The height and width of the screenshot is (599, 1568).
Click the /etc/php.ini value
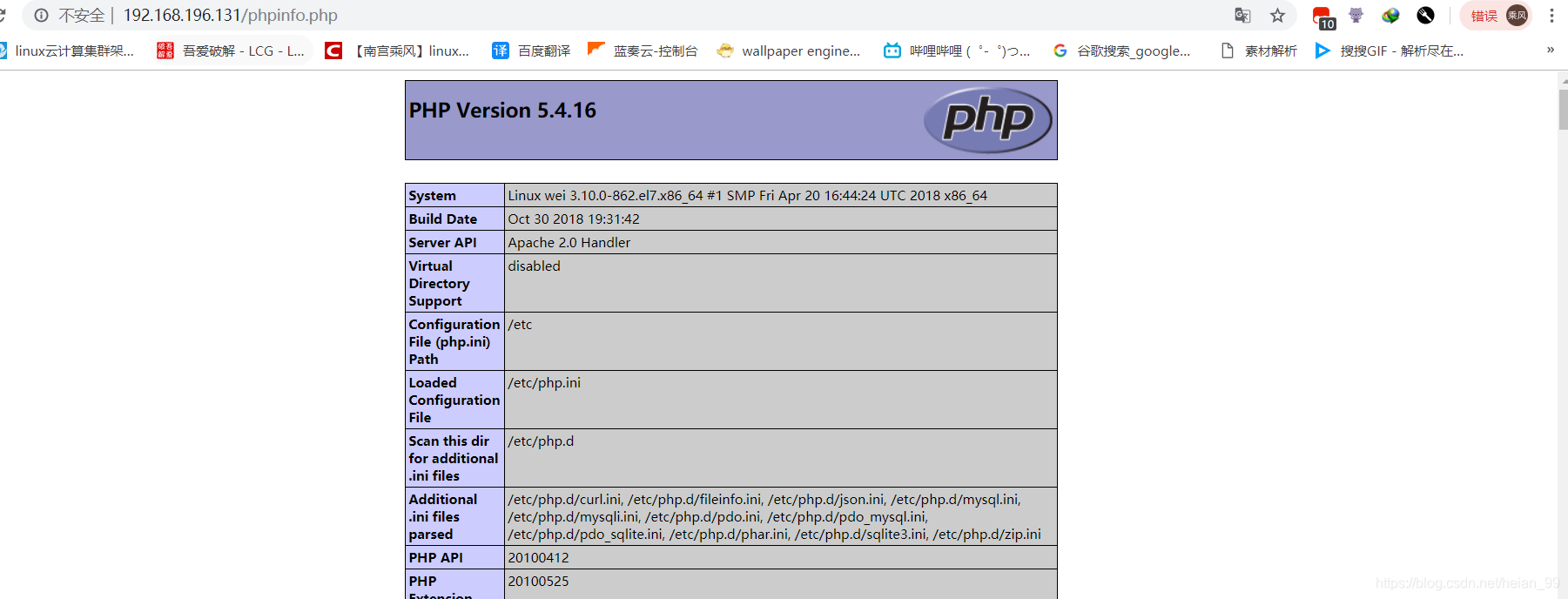coord(544,383)
